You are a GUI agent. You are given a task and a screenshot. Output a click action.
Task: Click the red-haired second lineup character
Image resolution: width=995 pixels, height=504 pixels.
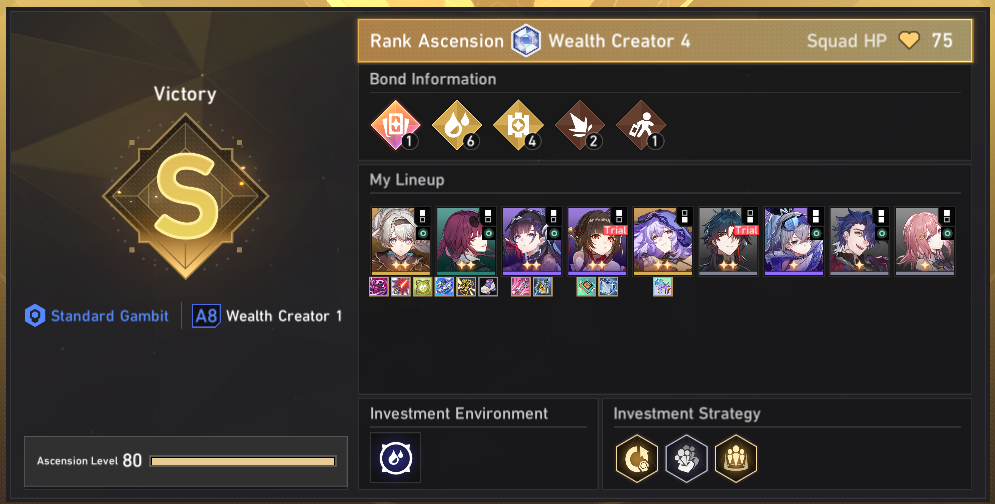(466, 241)
